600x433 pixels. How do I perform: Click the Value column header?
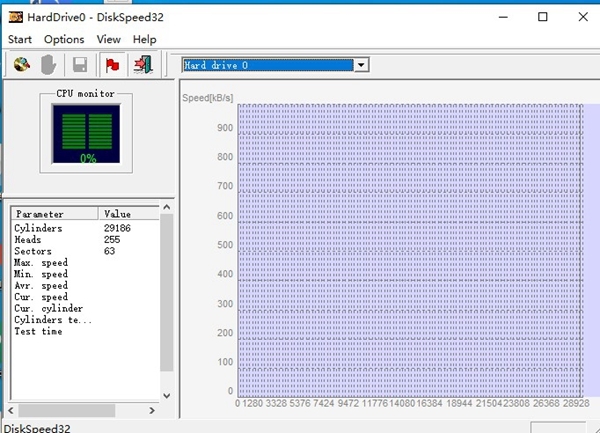pos(129,213)
